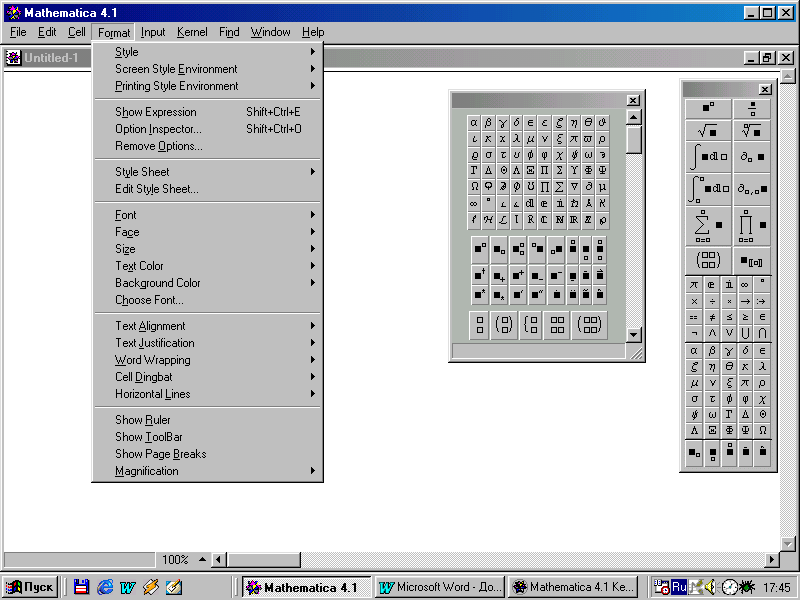800x600 pixels.
Task: Insert the column vector in parentheses template
Action: 504,324
